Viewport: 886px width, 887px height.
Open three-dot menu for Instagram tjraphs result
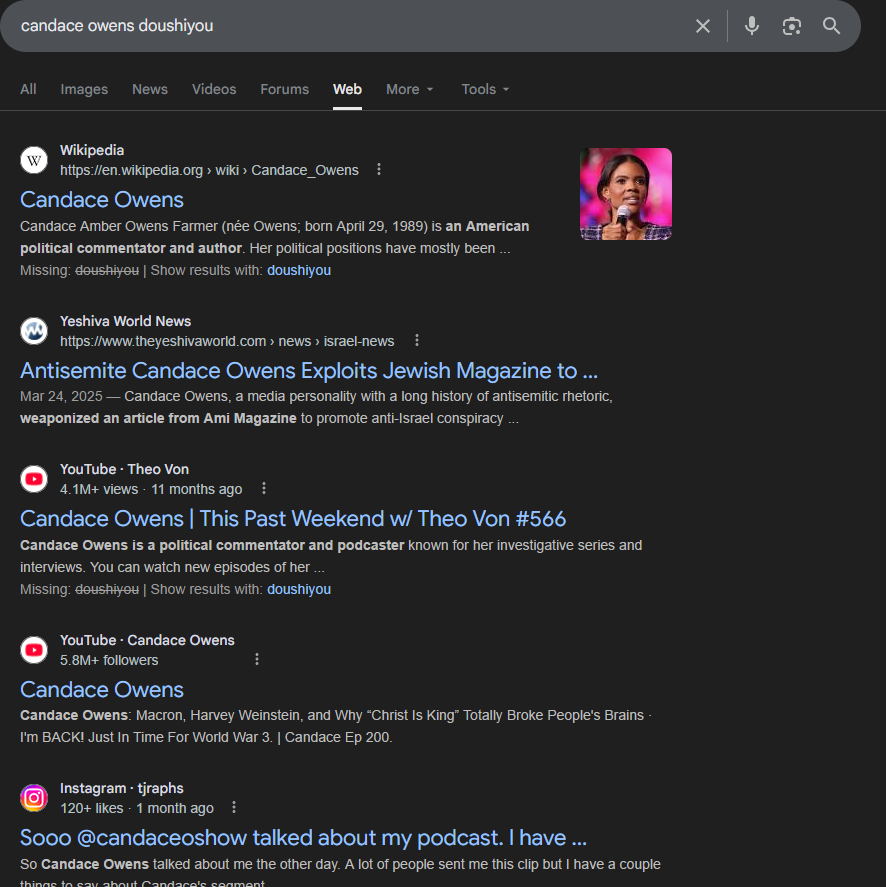(x=234, y=808)
